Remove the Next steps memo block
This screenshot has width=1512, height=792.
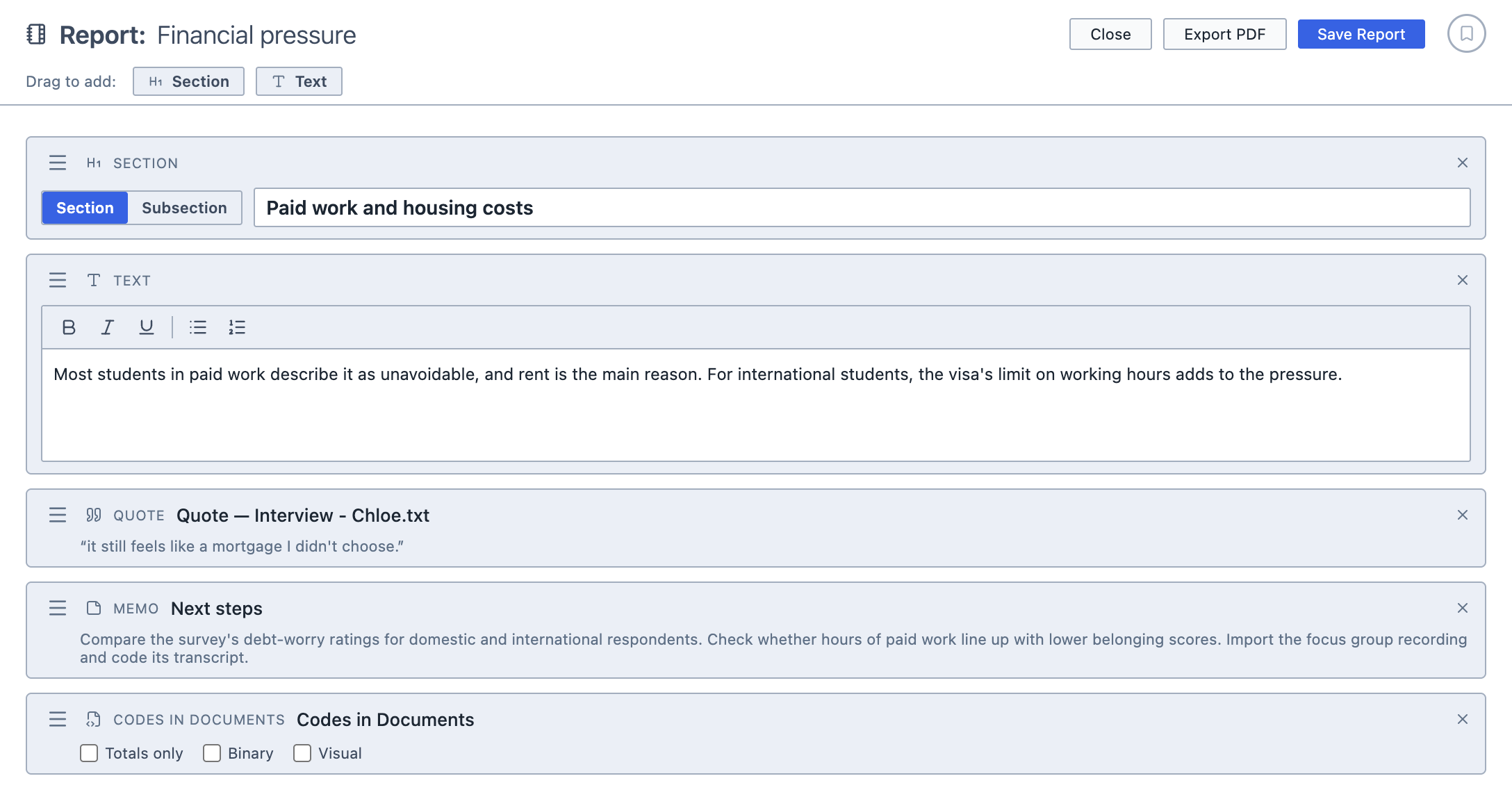pyautogui.click(x=1463, y=608)
